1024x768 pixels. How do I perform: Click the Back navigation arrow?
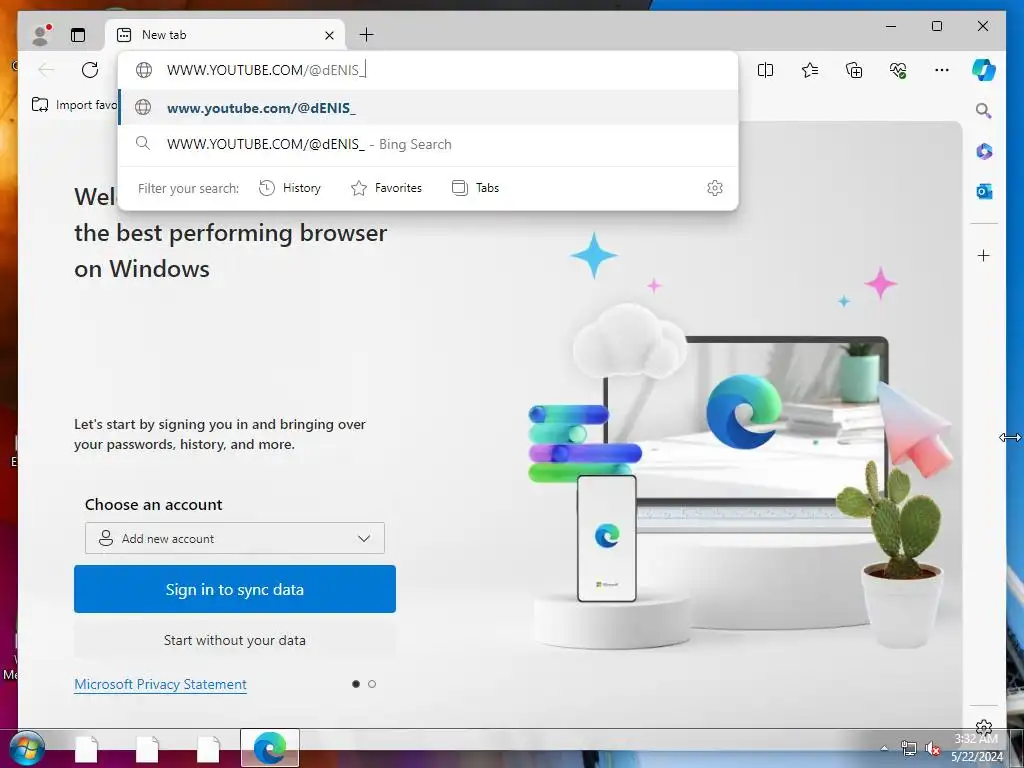[x=46, y=70]
